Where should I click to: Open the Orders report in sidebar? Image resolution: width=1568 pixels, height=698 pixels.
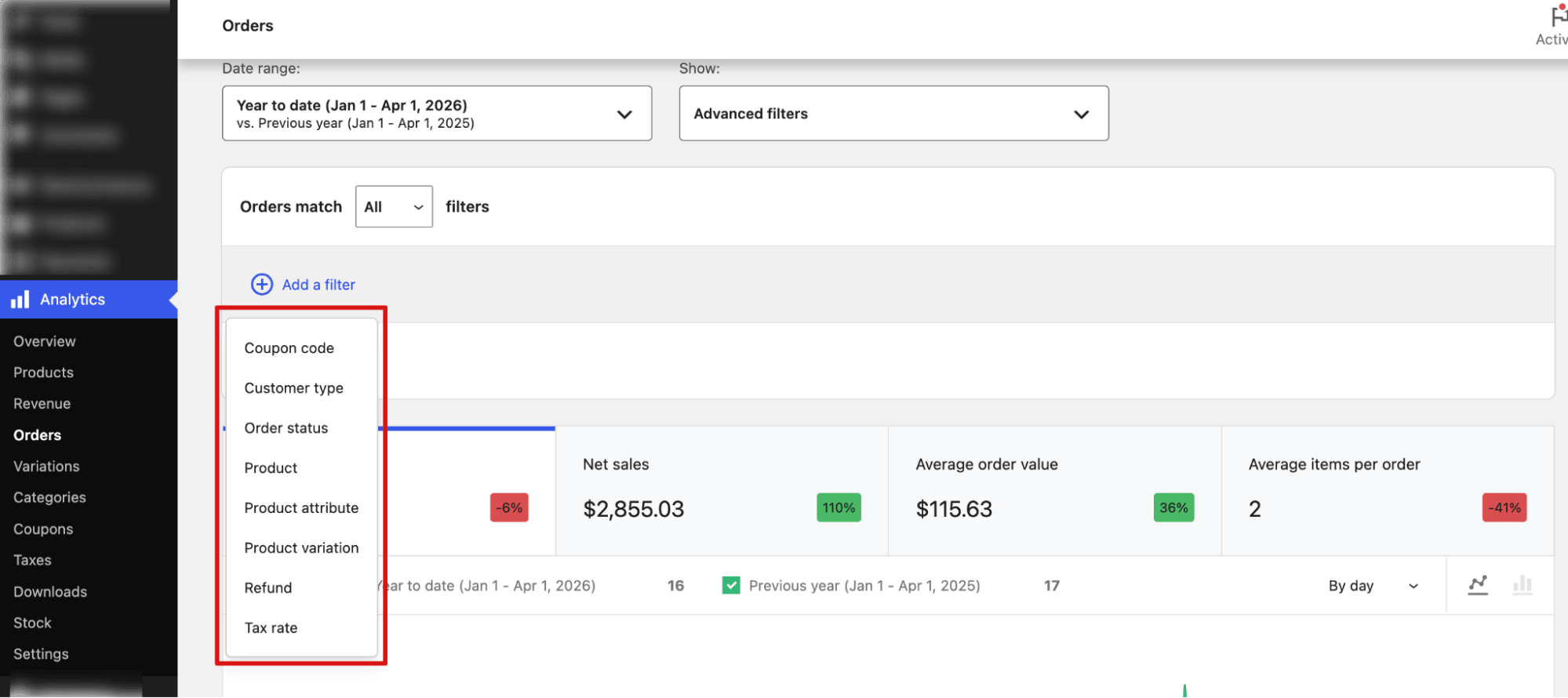37,435
